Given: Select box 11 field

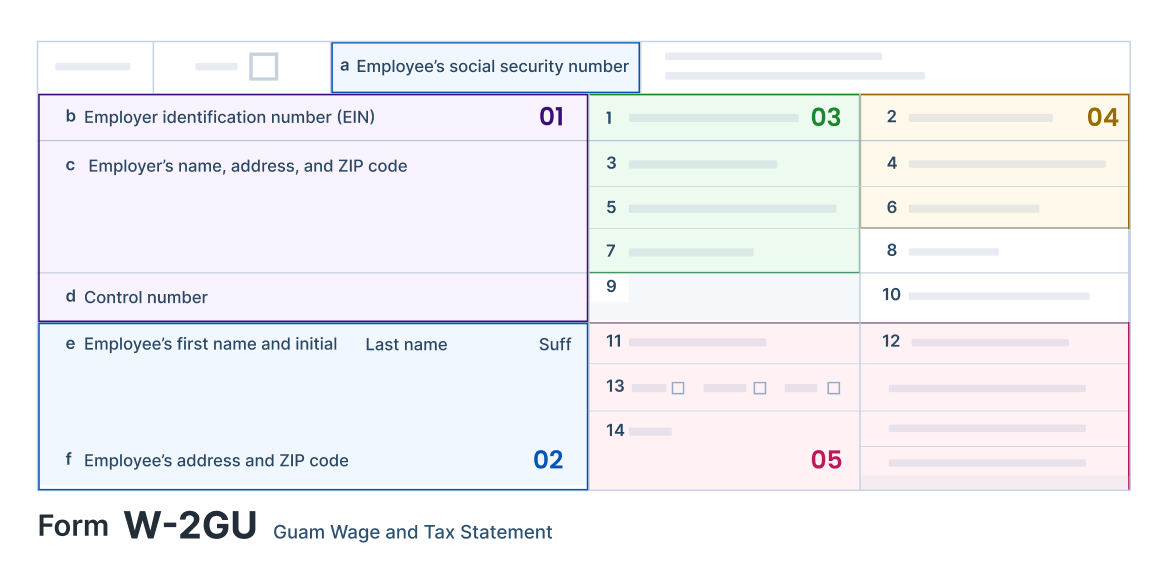Looking at the screenshot, I should [x=724, y=343].
